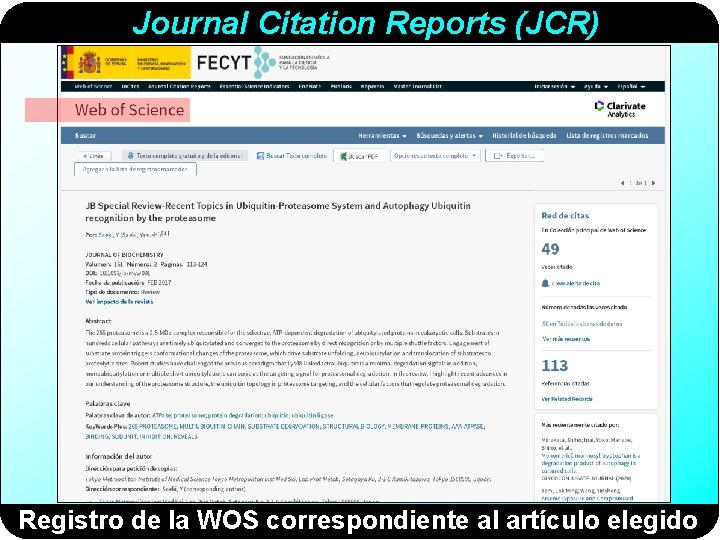Open Opciones de texto completo dropdown
The height and width of the screenshot is (540, 720).
[x=435, y=156]
